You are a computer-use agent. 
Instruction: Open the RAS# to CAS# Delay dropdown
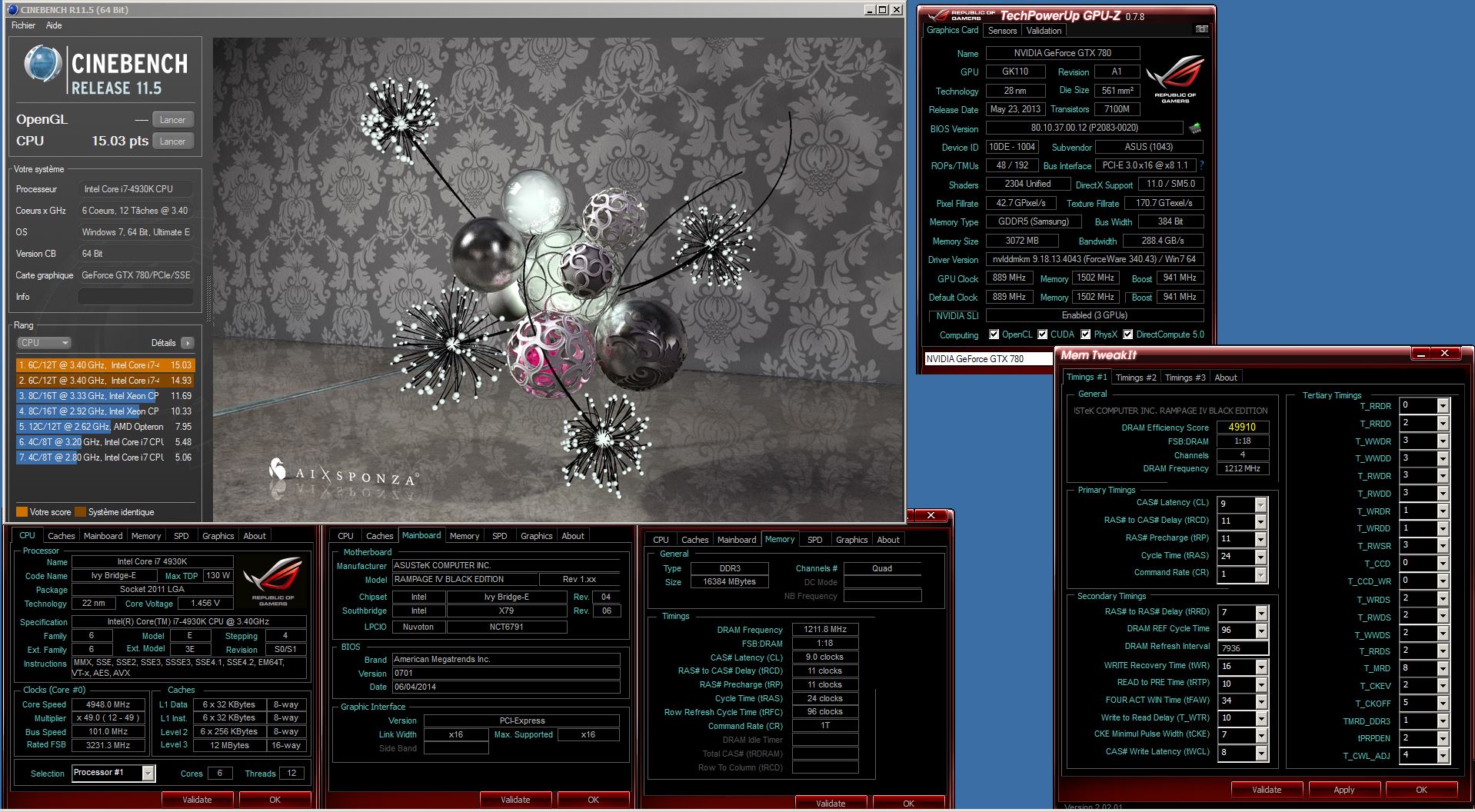pyautogui.click(x=1260, y=521)
